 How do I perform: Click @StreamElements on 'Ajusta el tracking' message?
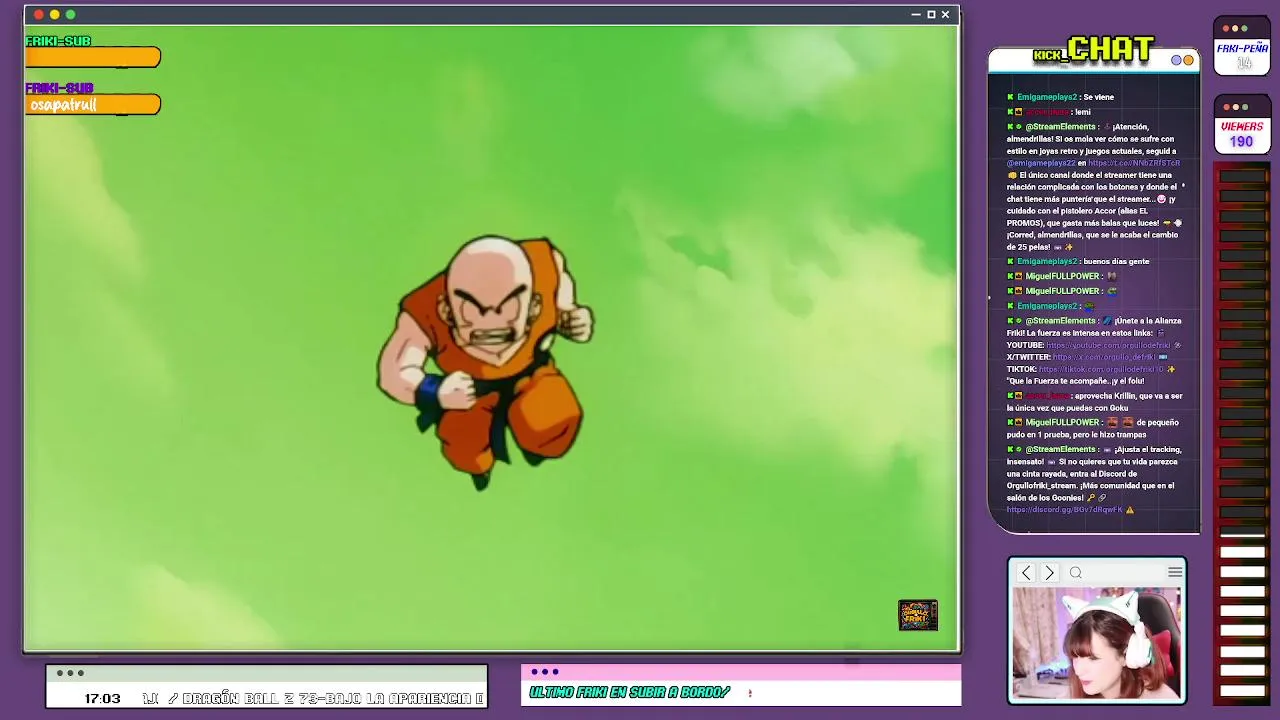(1061, 449)
